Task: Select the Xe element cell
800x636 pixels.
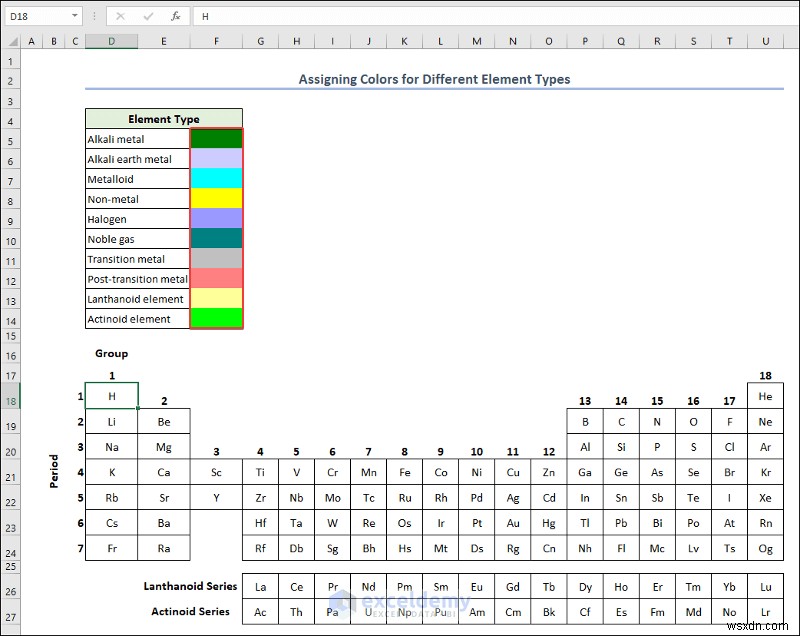Action: click(765, 498)
